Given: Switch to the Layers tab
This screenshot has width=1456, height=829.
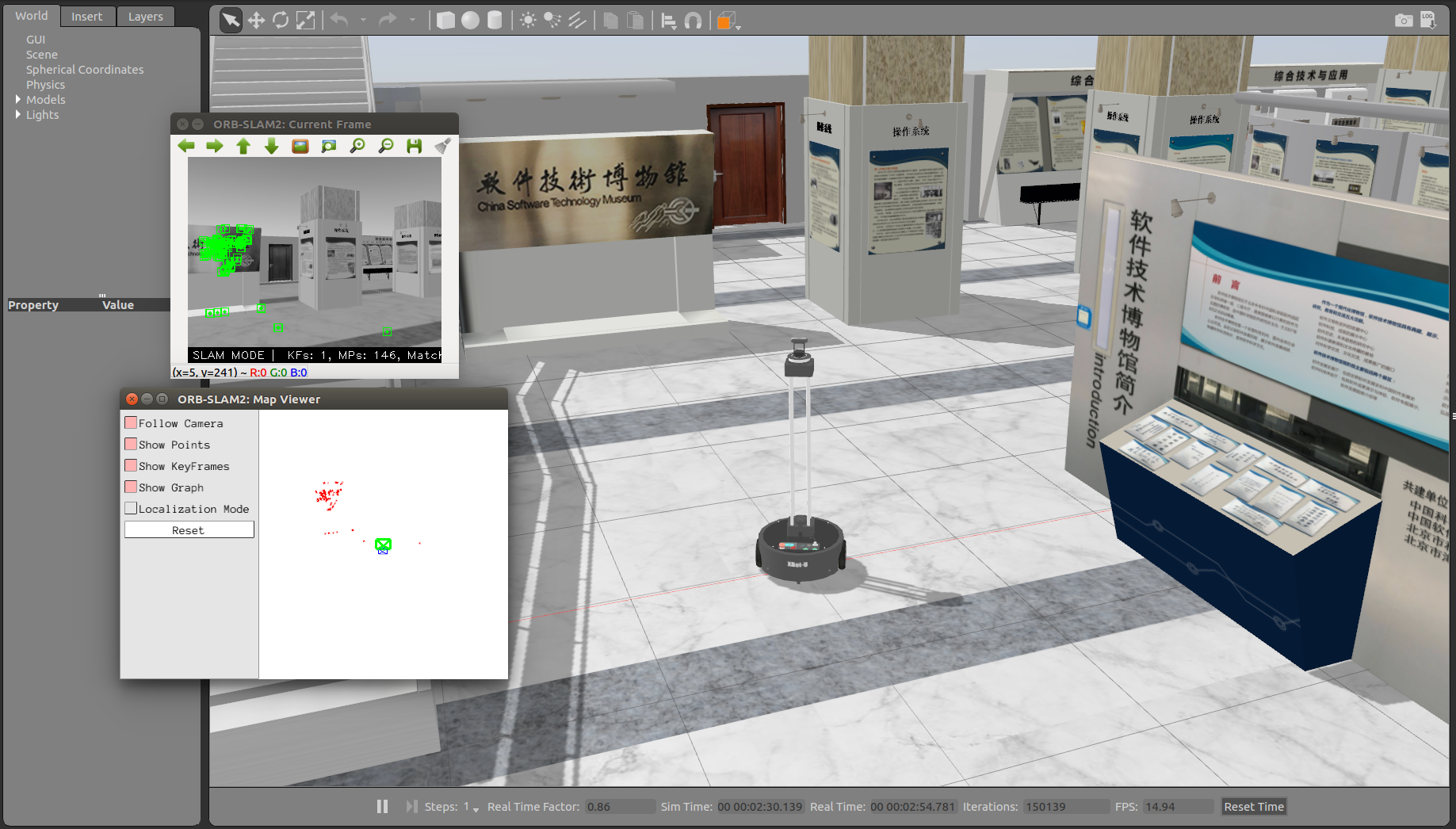Looking at the screenshot, I should click(145, 15).
